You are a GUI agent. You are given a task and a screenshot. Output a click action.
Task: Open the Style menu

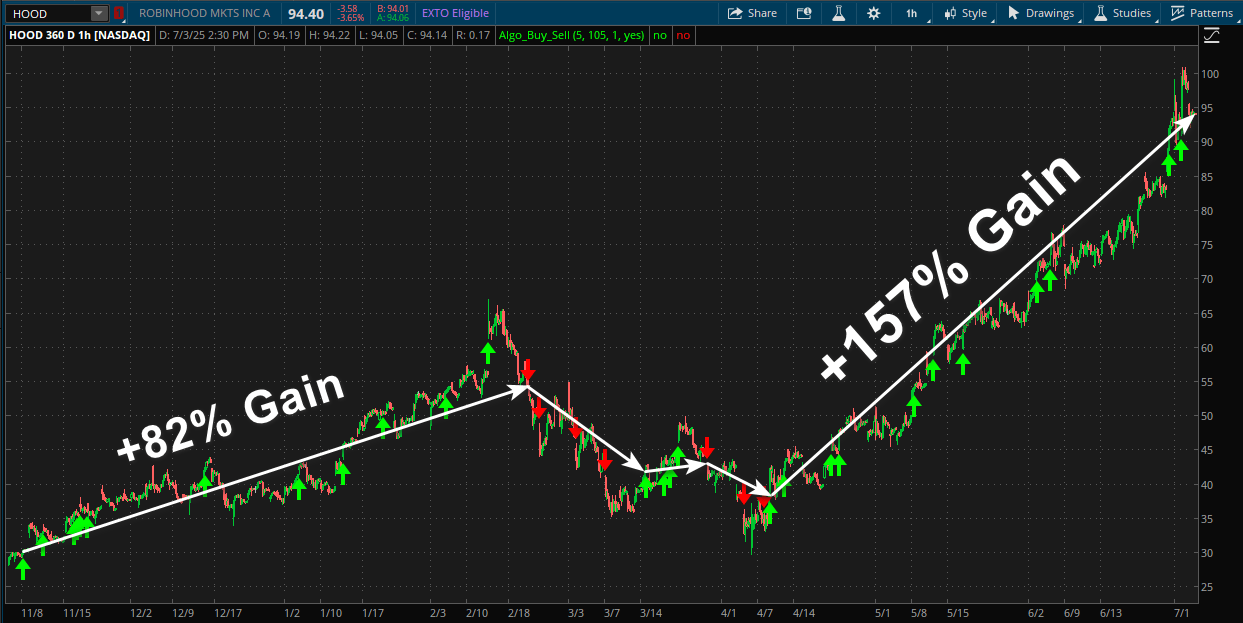point(966,13)
